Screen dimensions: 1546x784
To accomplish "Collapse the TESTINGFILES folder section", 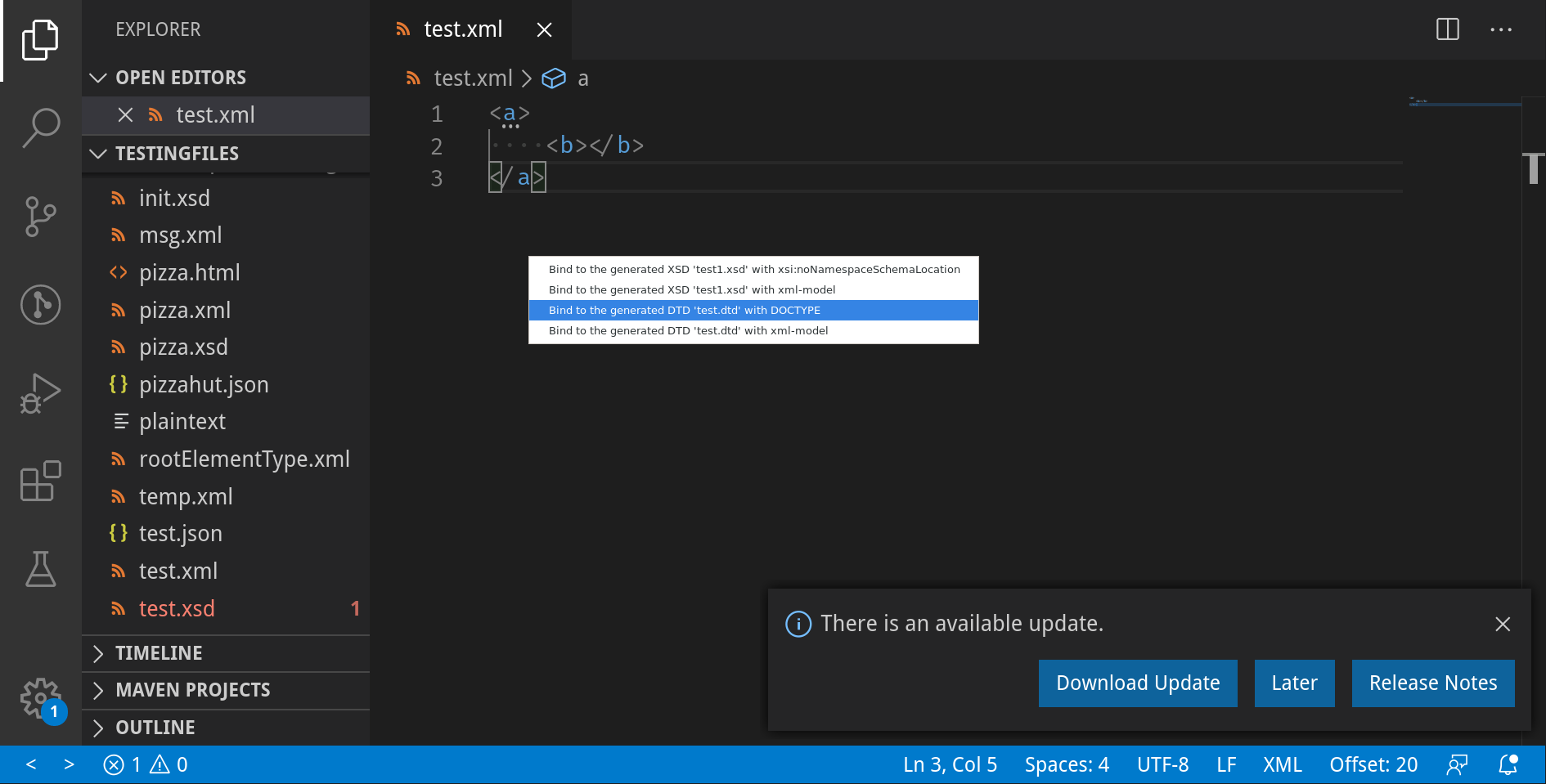I will click(x=226, y=154).
